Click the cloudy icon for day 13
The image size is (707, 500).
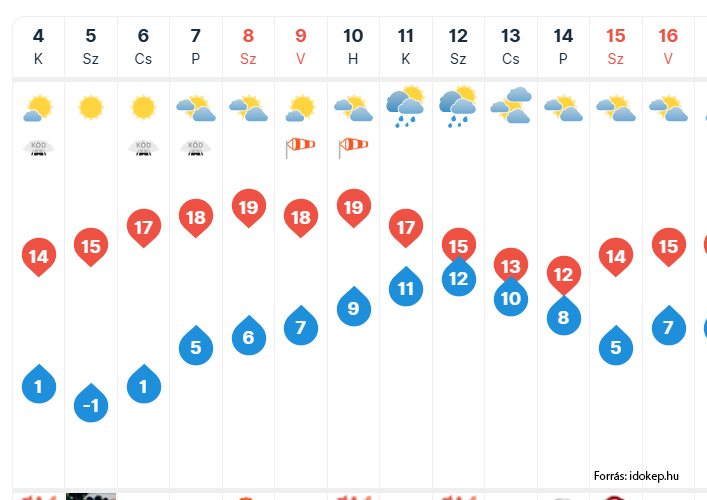[511, 105]
